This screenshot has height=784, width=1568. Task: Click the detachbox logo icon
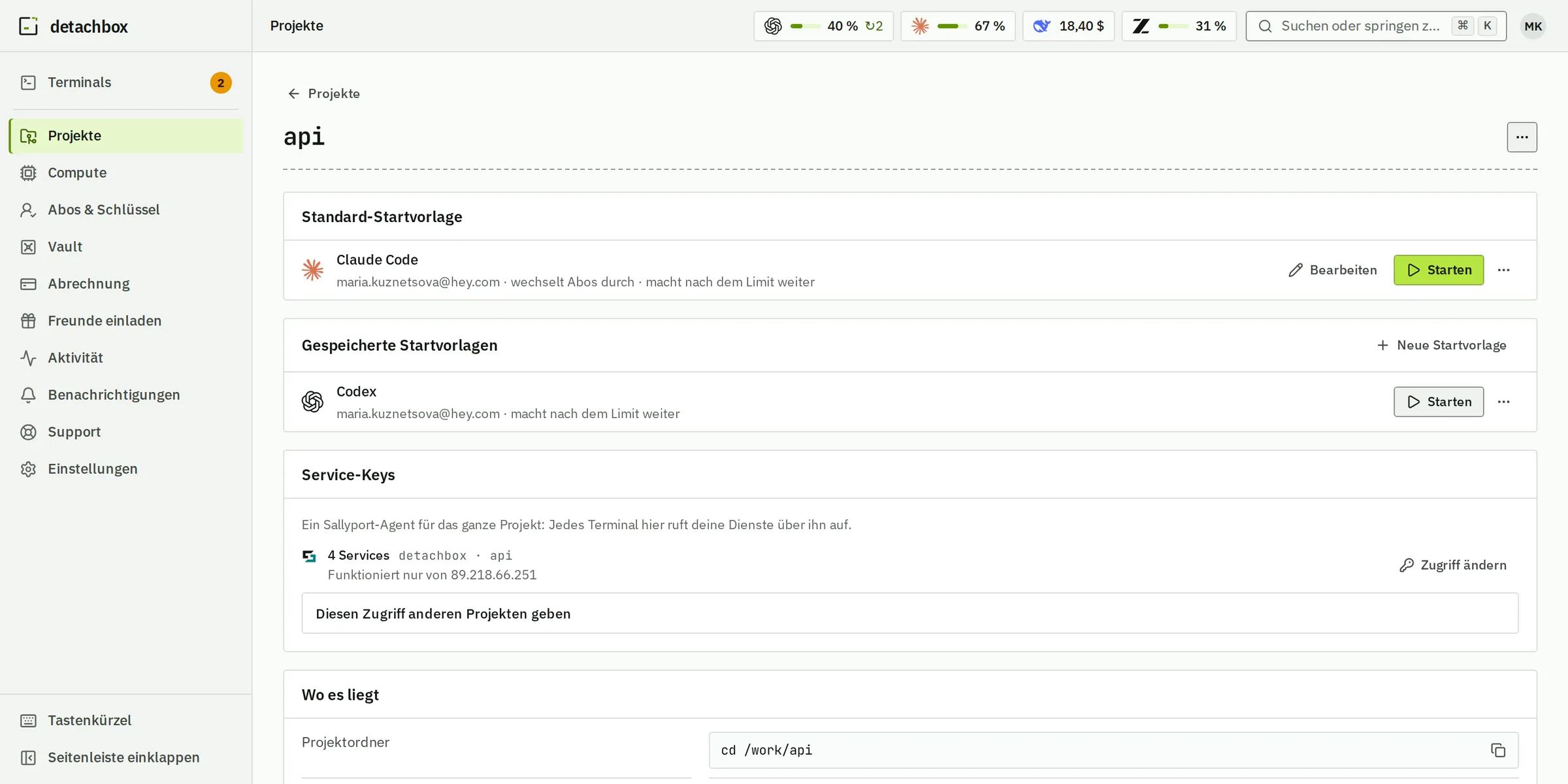[x=28, y=26]
